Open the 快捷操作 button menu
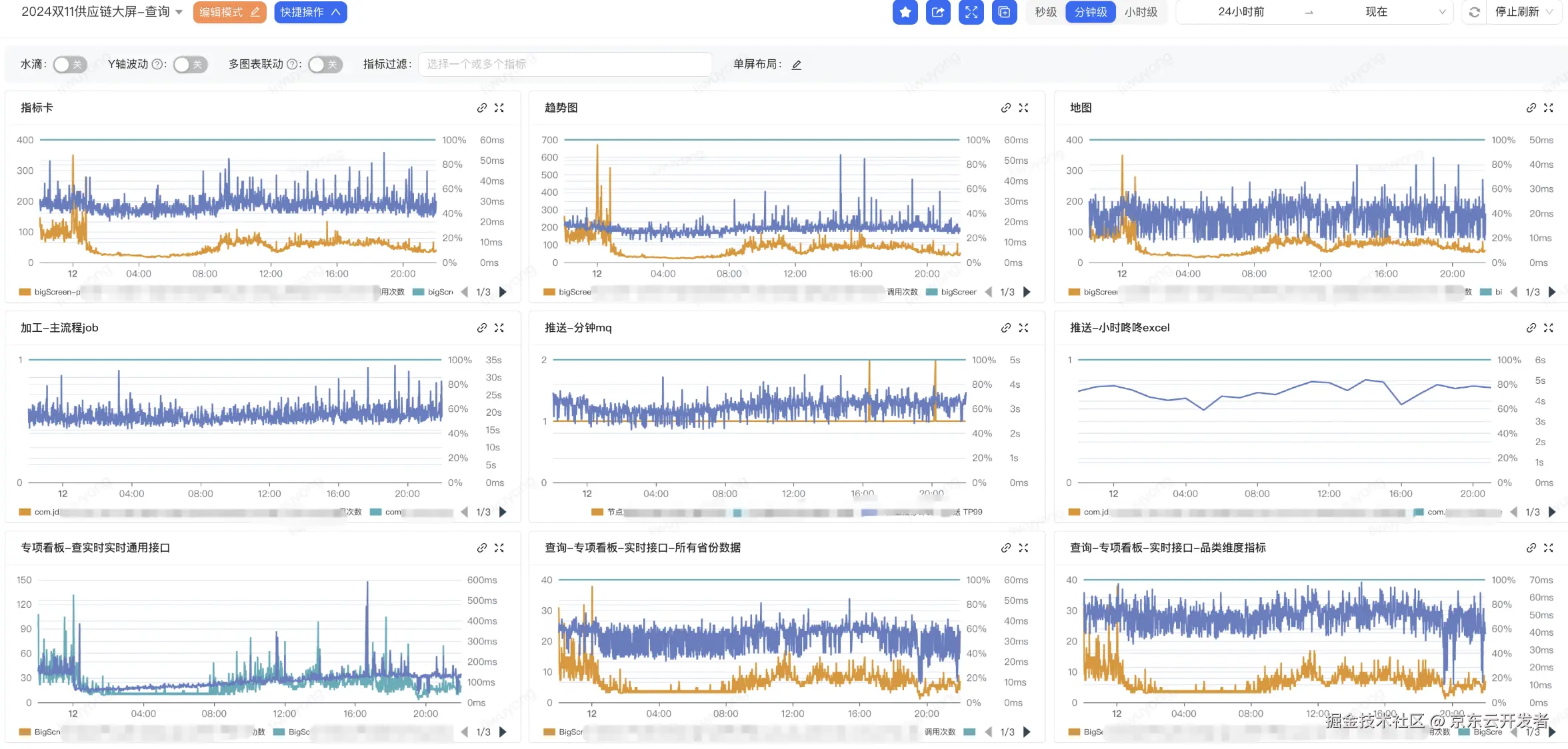1568x749 pixels. coord(310,12)
